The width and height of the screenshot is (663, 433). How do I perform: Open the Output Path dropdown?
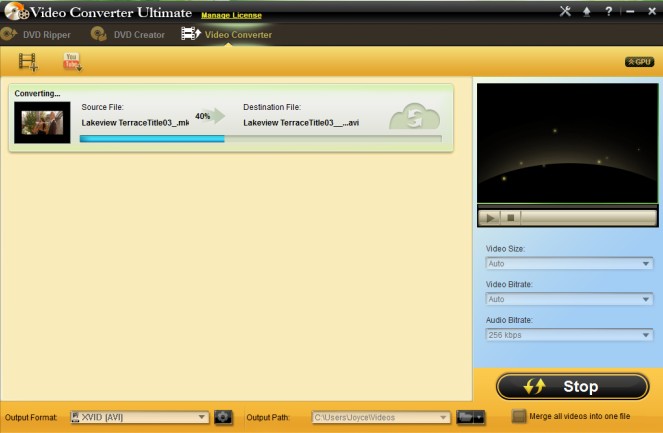click(x=381, y=417)
